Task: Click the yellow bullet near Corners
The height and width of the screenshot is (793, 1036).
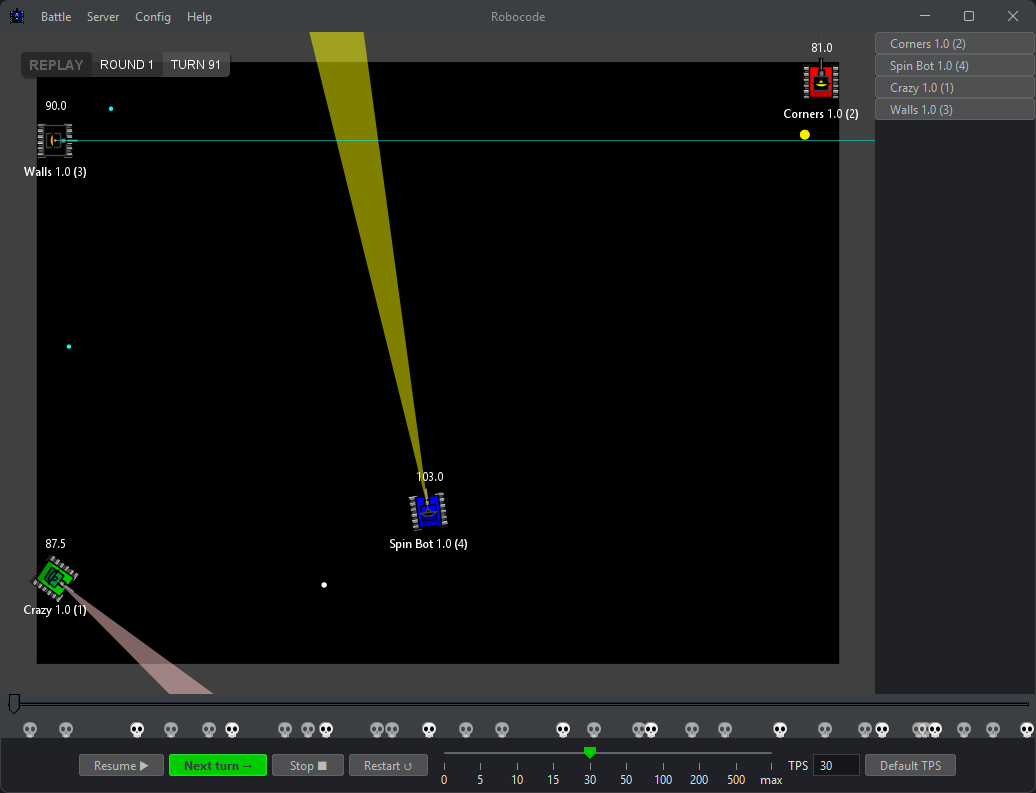Action: [x=804, y=135]
